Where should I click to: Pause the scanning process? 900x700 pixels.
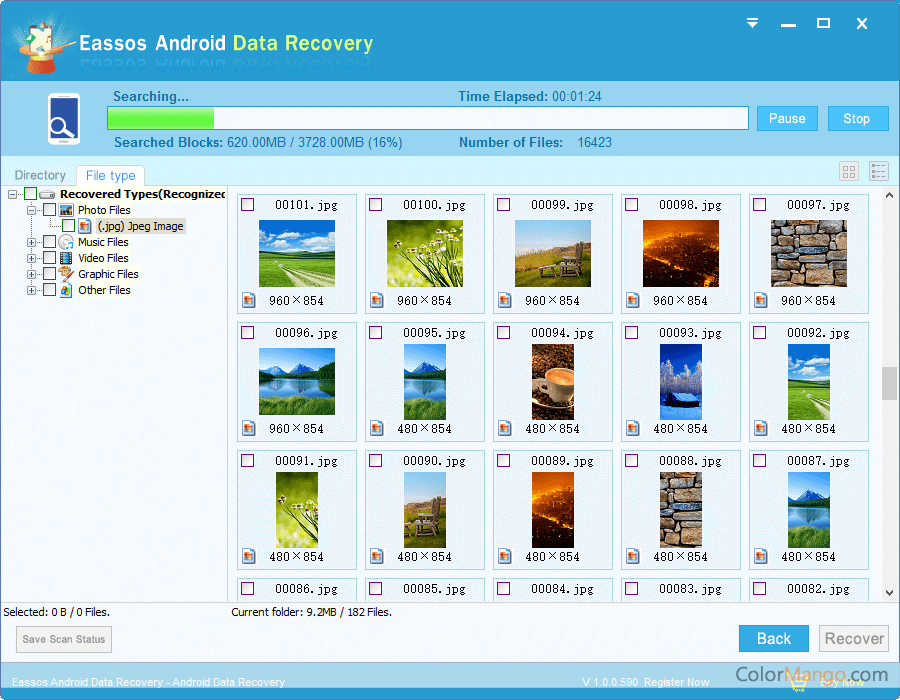[786, 118]
